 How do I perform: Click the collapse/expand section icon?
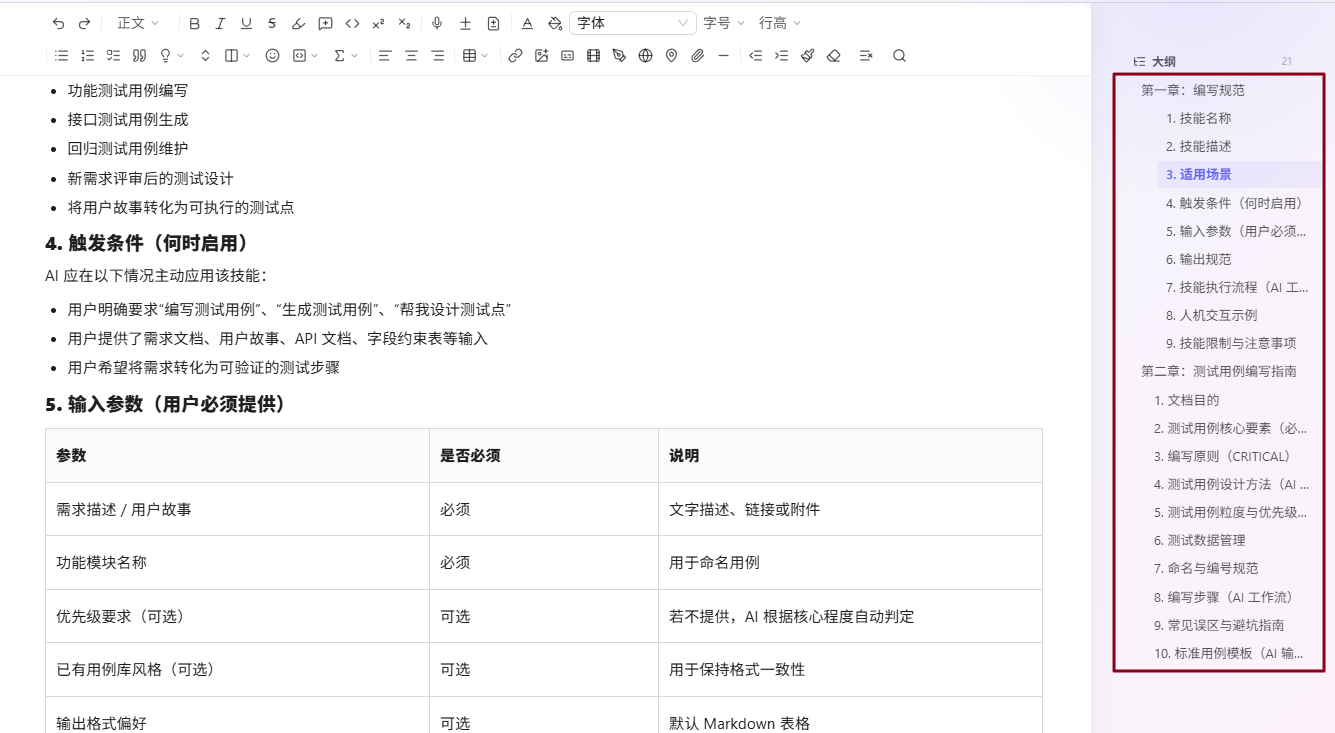tap(205, 56)
